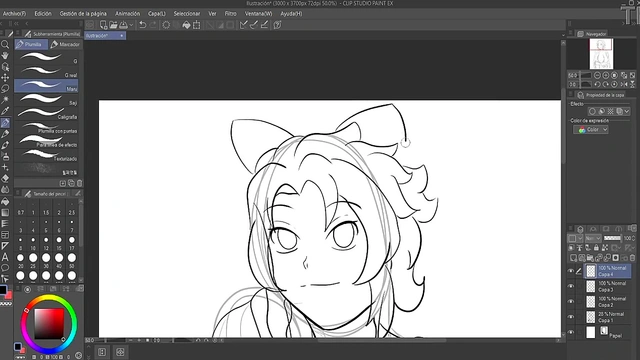
Task: Delete sub tool via trash icon
Action: point(80,183)
